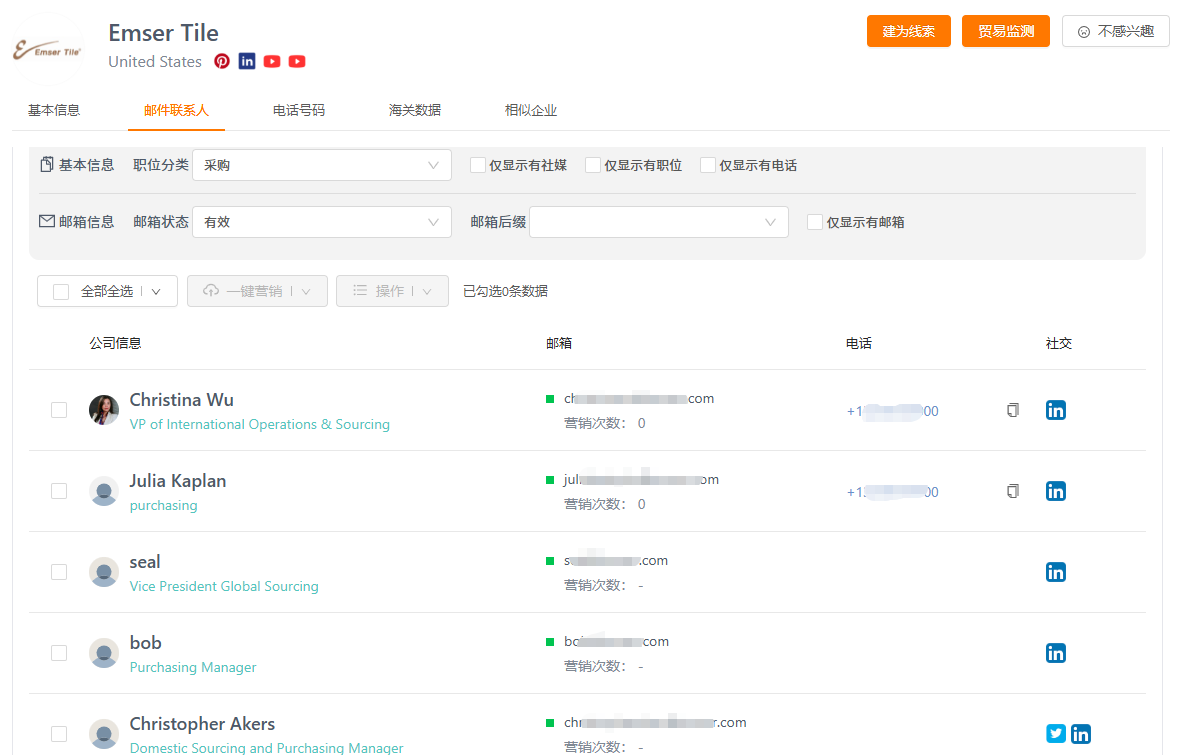Click the first YouTube icon in header
The width and height of the screenshot is (1185, 755).
[272, 61]
